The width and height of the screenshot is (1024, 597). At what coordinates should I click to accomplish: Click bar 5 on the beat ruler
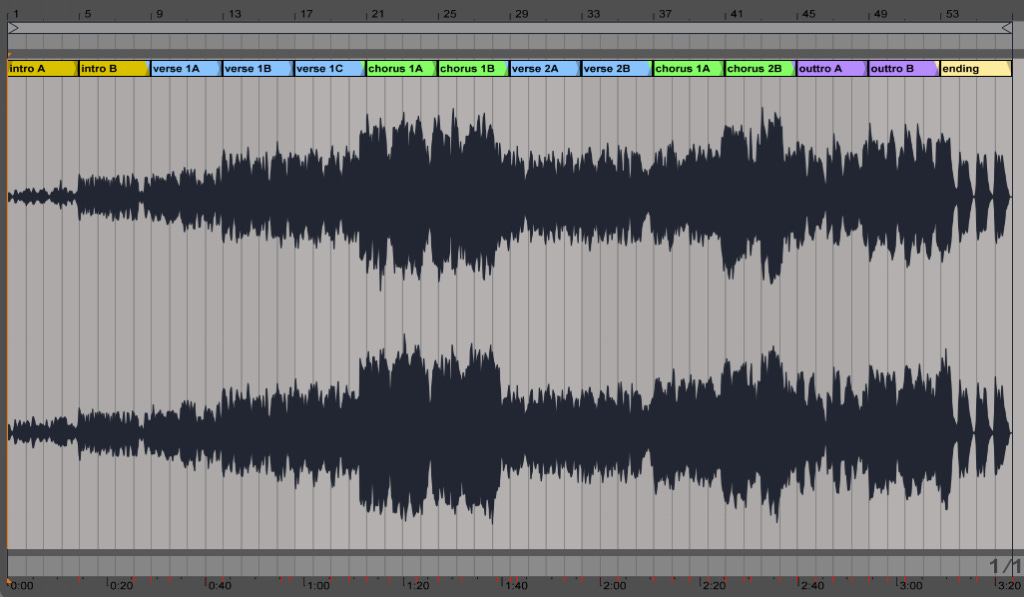[88, 14]
